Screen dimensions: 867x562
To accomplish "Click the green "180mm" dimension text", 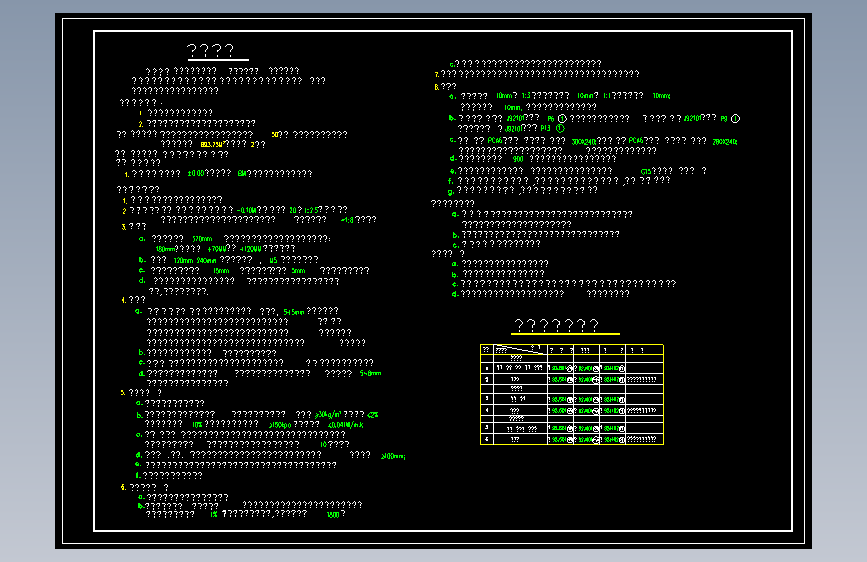I will tap(165, 249).
